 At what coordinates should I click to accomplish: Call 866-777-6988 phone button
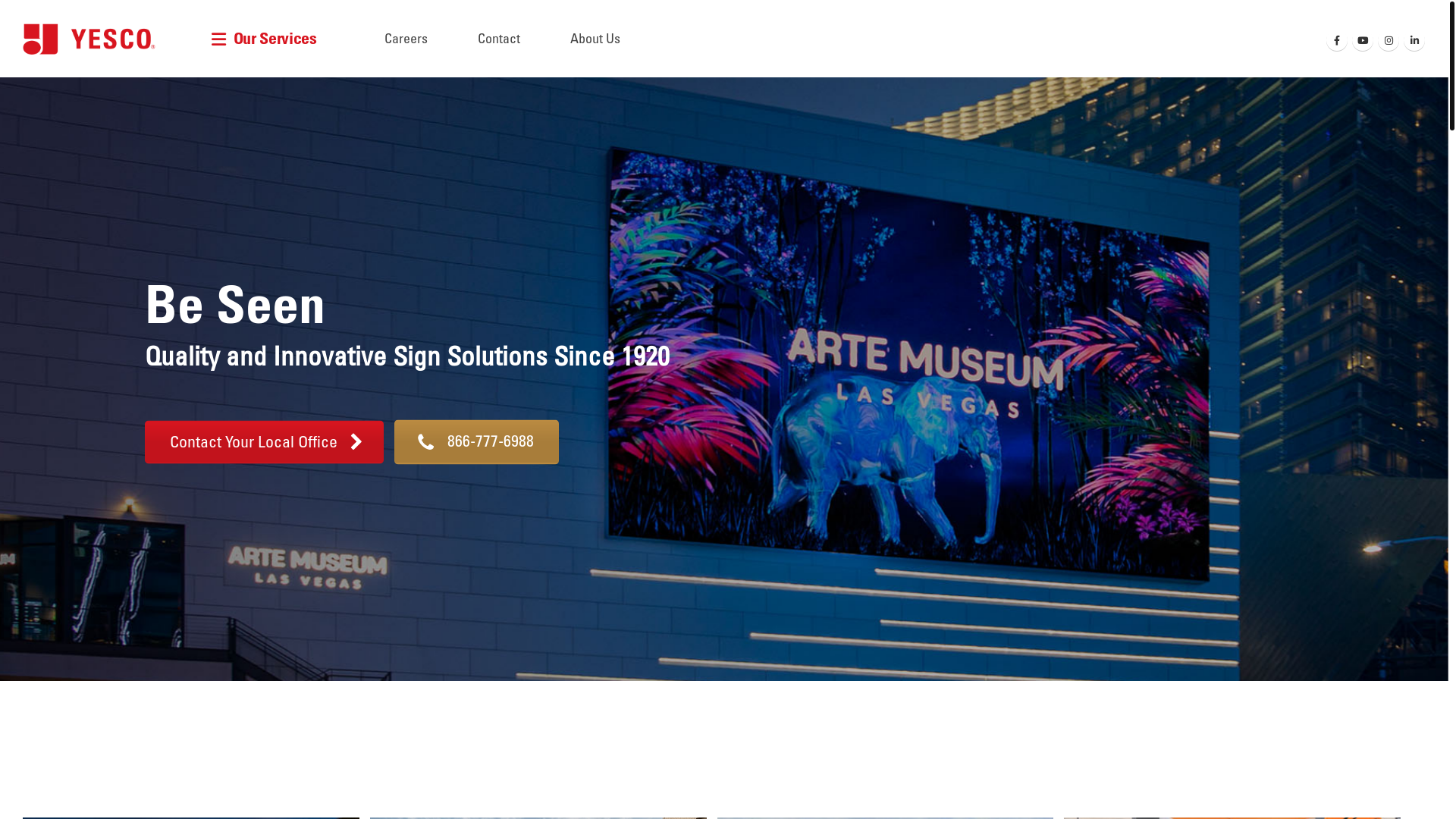click(x=476, y=442)
